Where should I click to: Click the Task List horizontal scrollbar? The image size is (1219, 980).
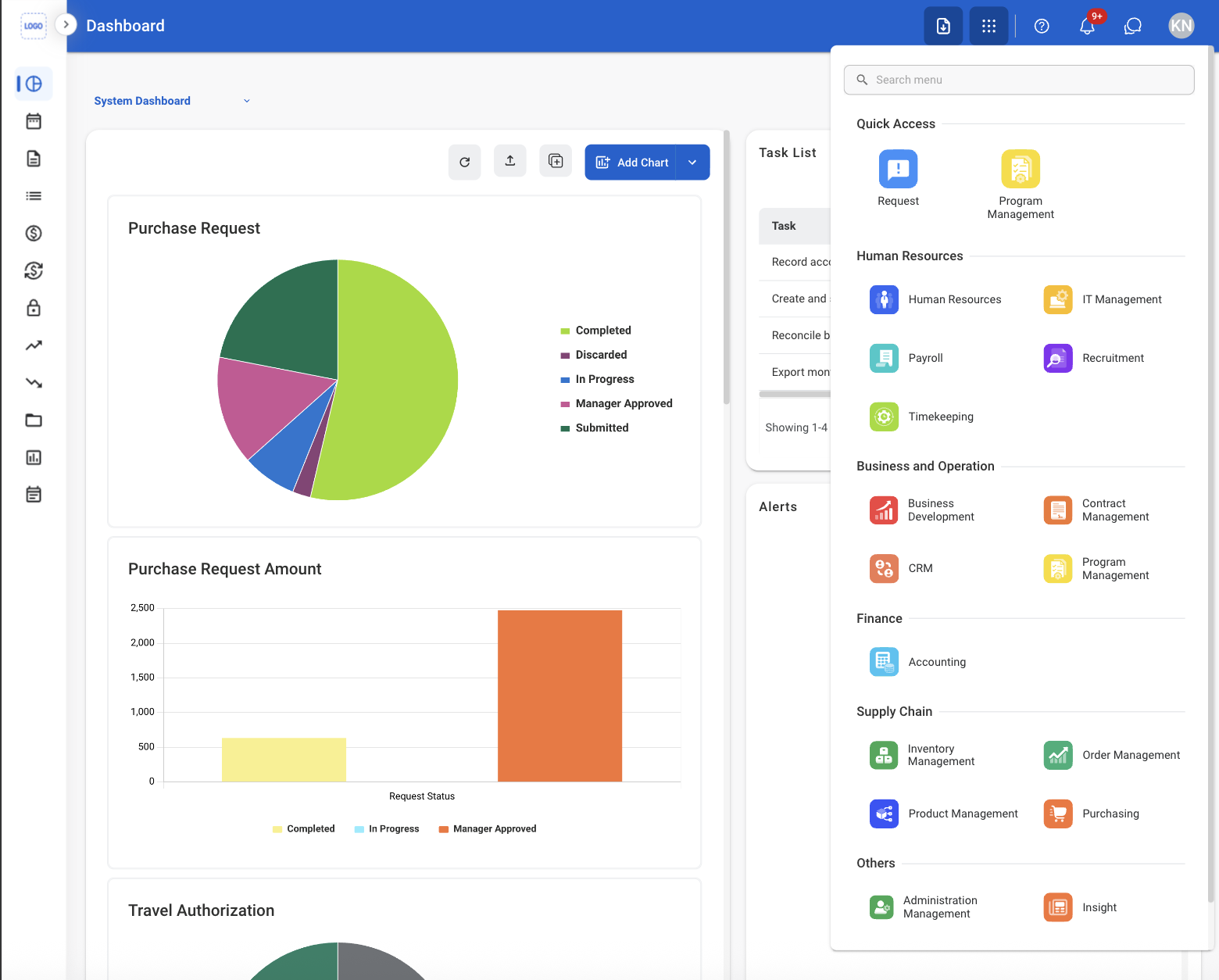(x=795, y=394)
